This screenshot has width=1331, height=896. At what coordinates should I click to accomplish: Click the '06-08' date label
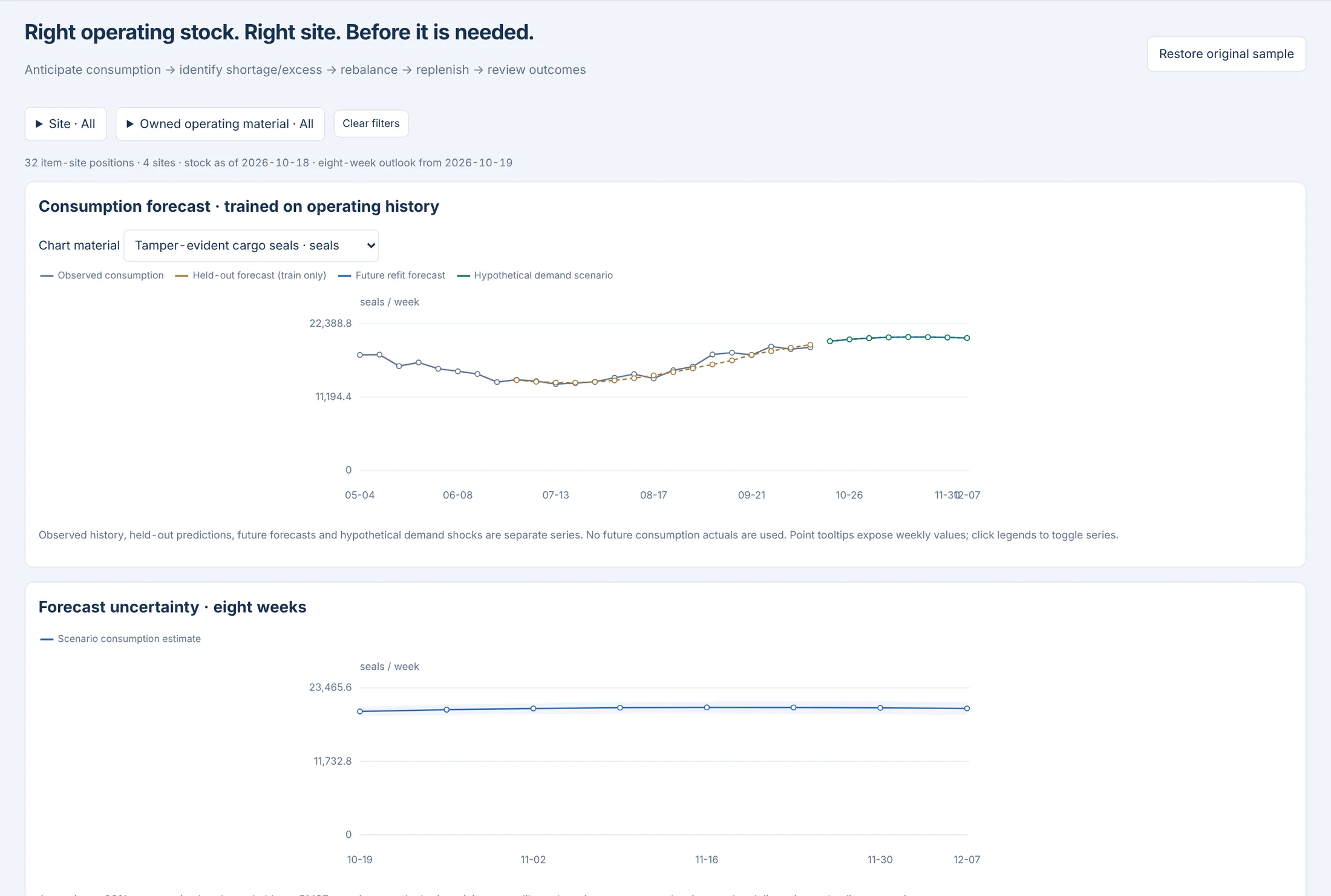457,495
